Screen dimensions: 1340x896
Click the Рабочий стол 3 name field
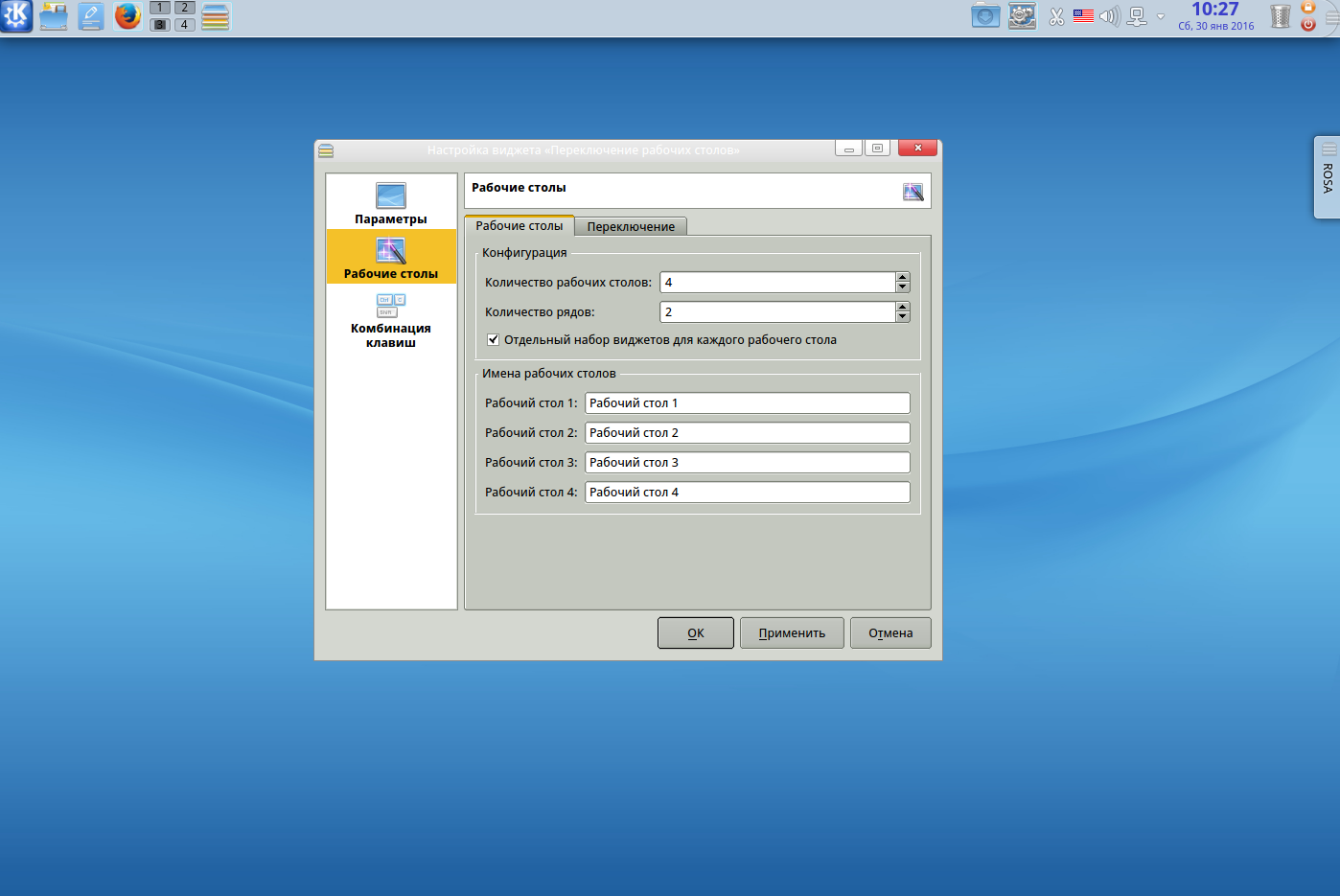coord(747,463)
